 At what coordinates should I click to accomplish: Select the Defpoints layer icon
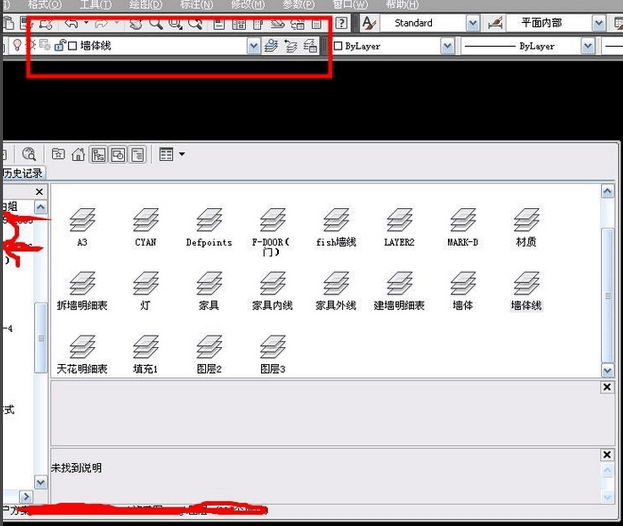click(x=209, y=222)
